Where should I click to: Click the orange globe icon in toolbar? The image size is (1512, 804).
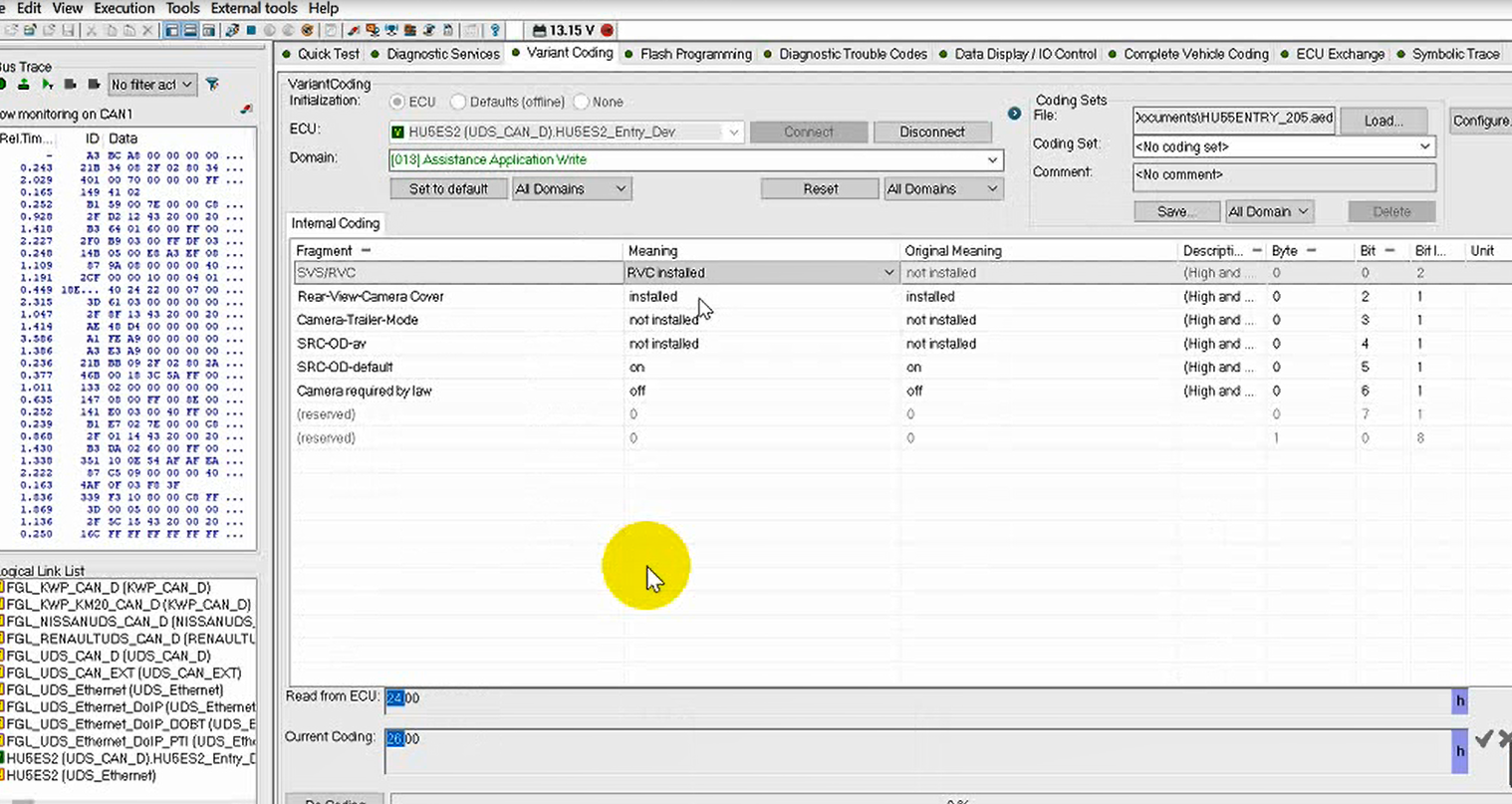click(308, 30)
